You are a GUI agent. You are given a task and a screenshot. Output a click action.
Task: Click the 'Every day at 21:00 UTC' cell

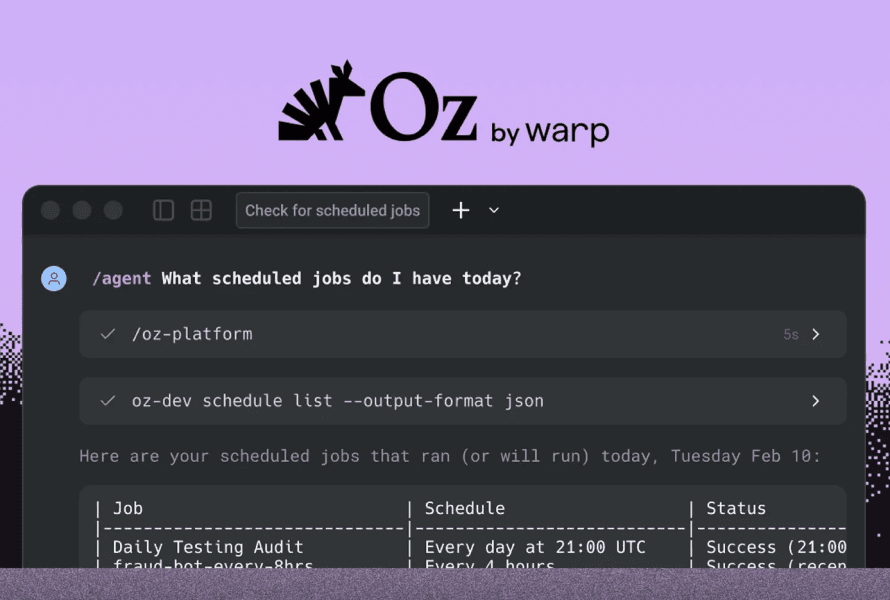tap(535, 547)
